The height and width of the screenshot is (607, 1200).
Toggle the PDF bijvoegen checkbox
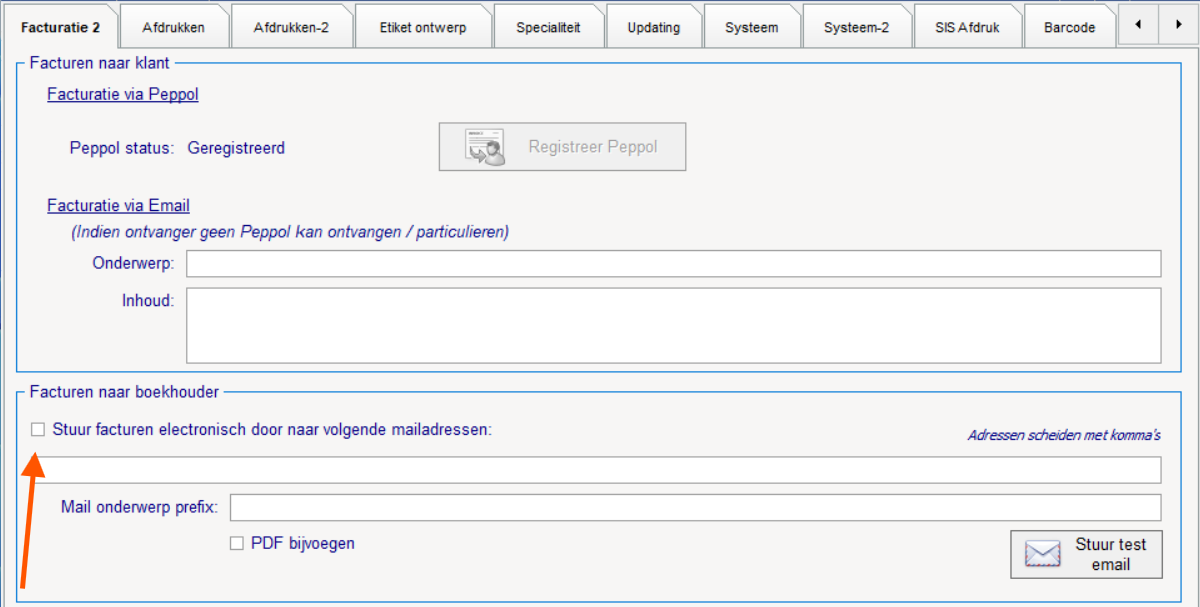pyautogui.click(x=237, y=544)
